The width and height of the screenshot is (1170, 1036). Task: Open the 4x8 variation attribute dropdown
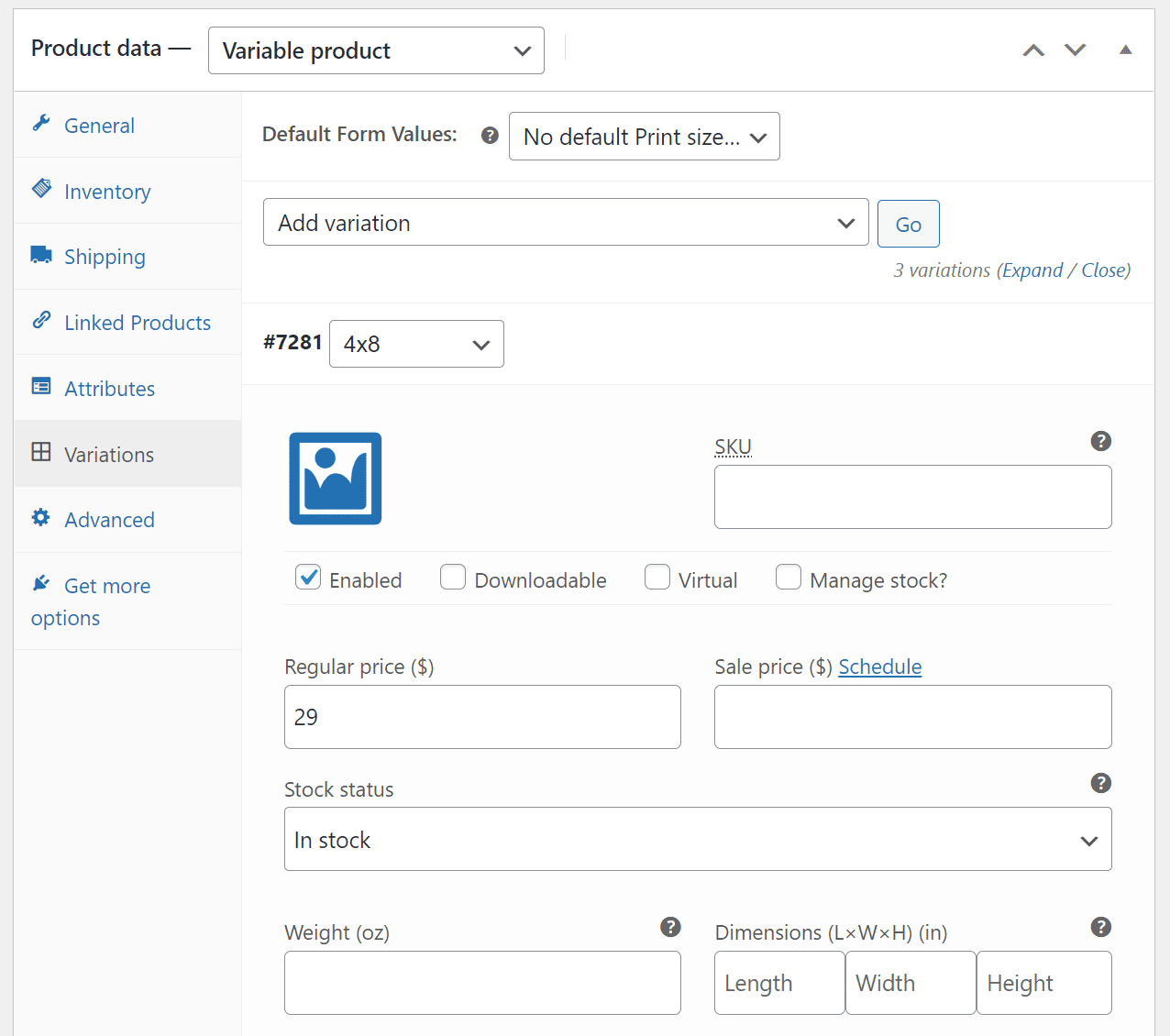pyautogui.click(x=416, y=344)
